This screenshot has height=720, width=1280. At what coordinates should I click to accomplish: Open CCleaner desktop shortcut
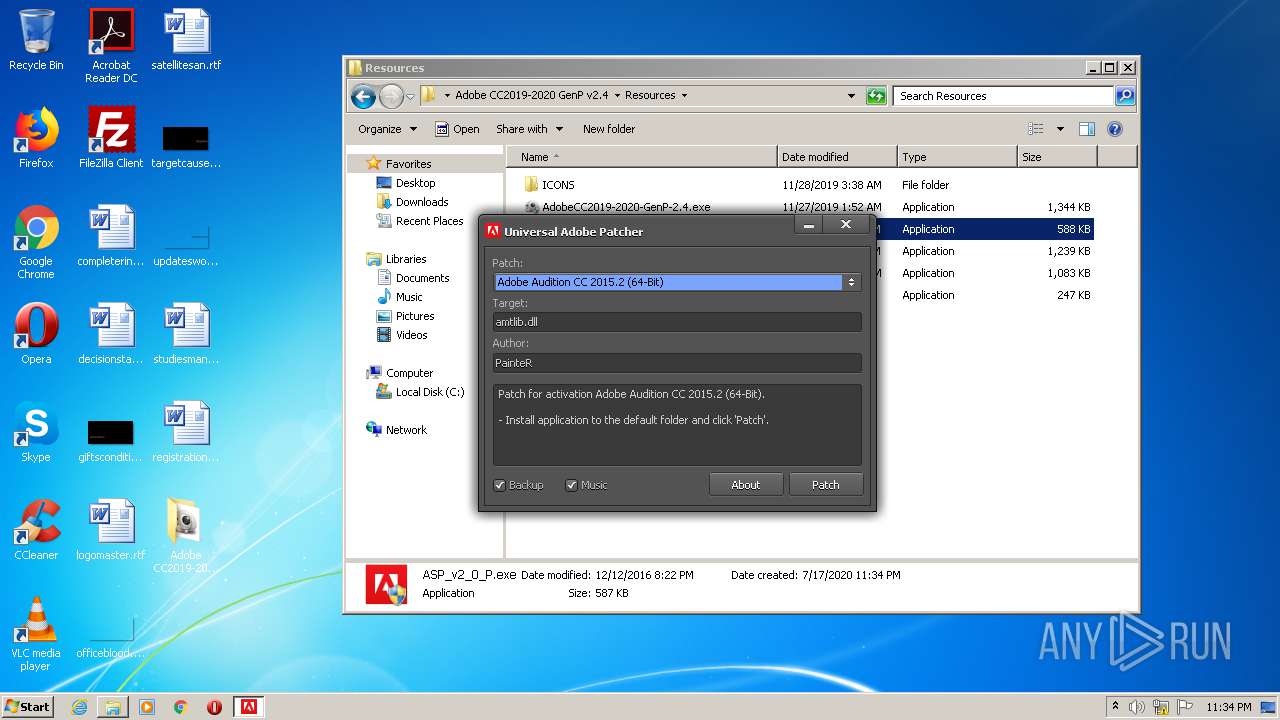[36, 530]
